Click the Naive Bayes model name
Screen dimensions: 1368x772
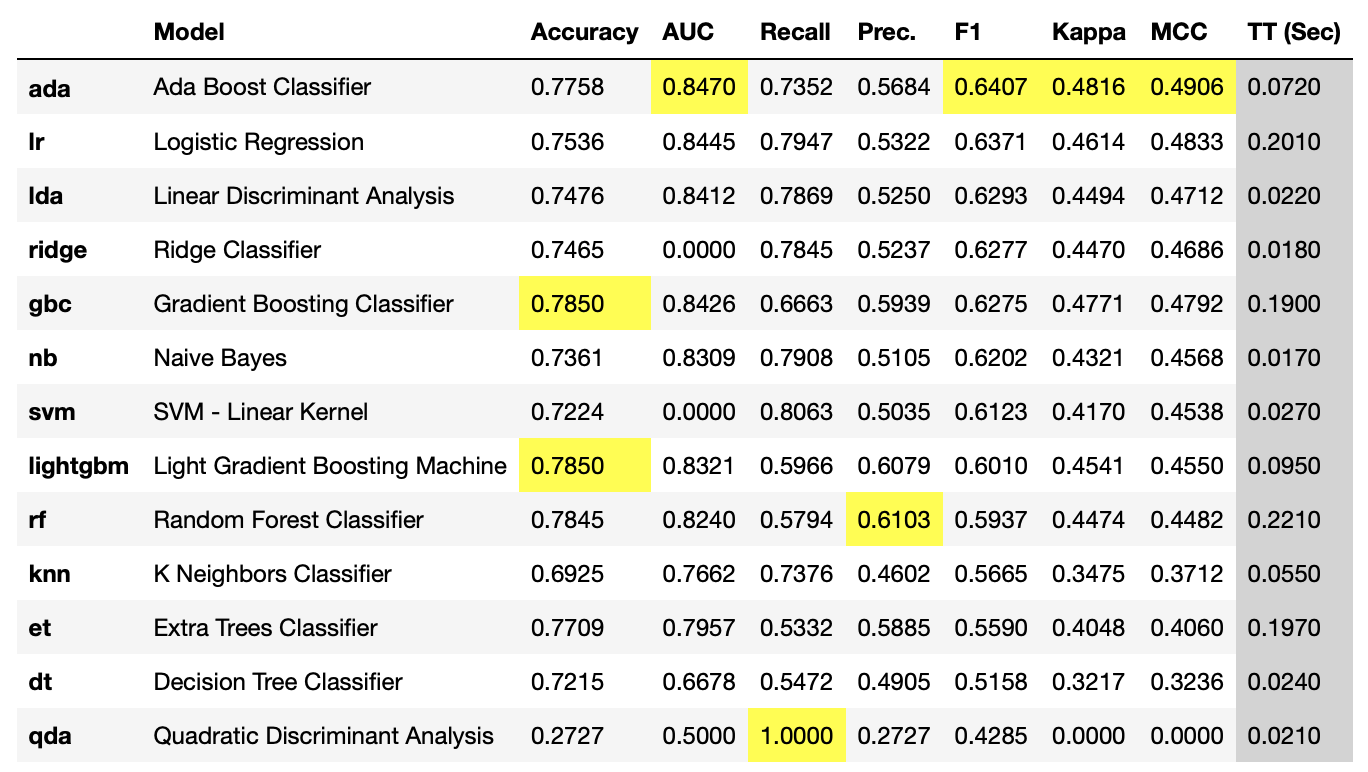220,358
